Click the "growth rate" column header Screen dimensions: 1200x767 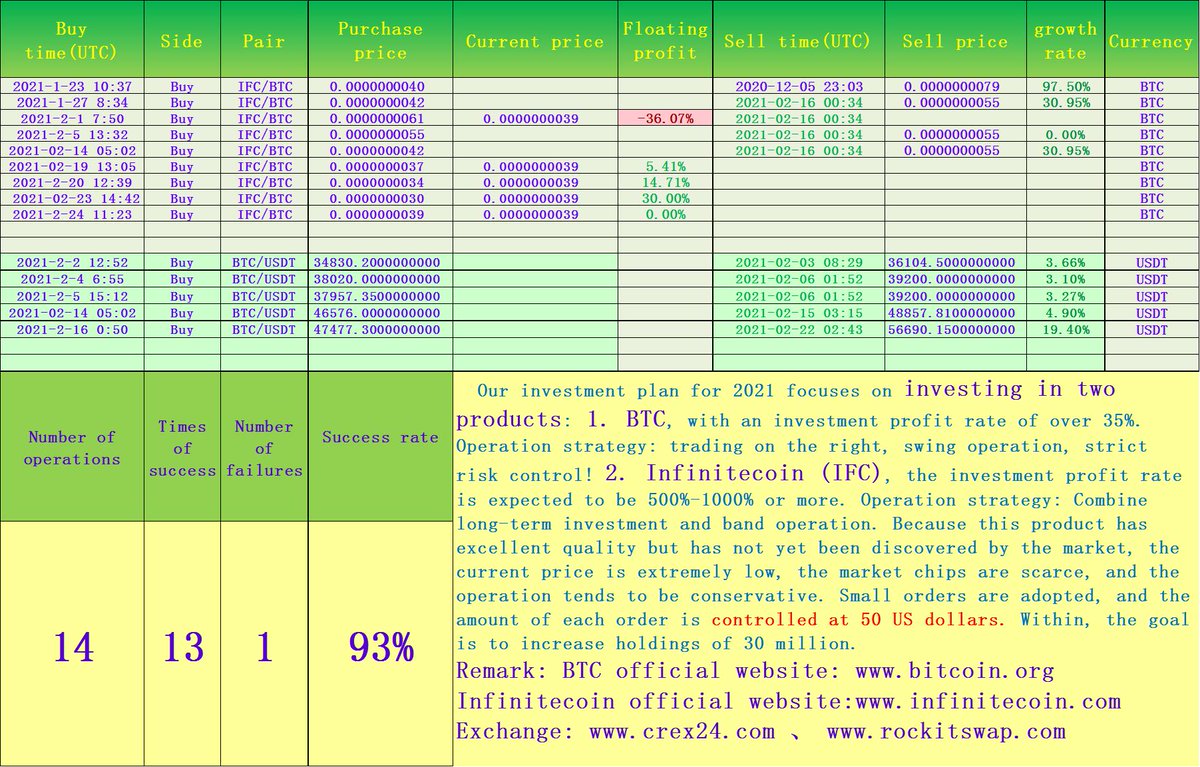[x=1066, y=40]
